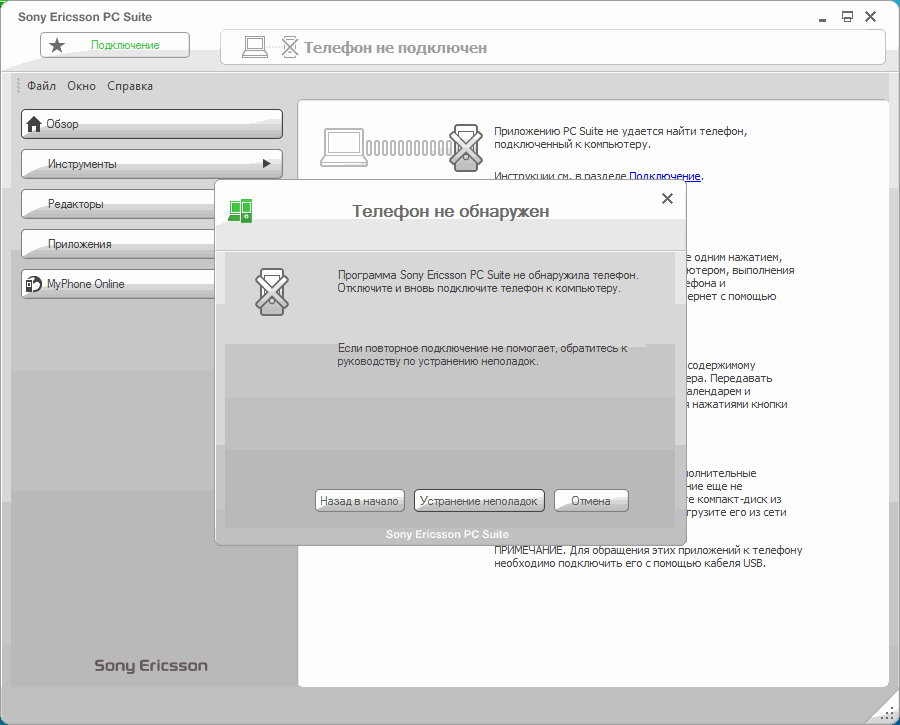Click the crossed-out phone illustration in the overview panel
This screenshot has height=725, width=900.
click(x=466, y=147)
